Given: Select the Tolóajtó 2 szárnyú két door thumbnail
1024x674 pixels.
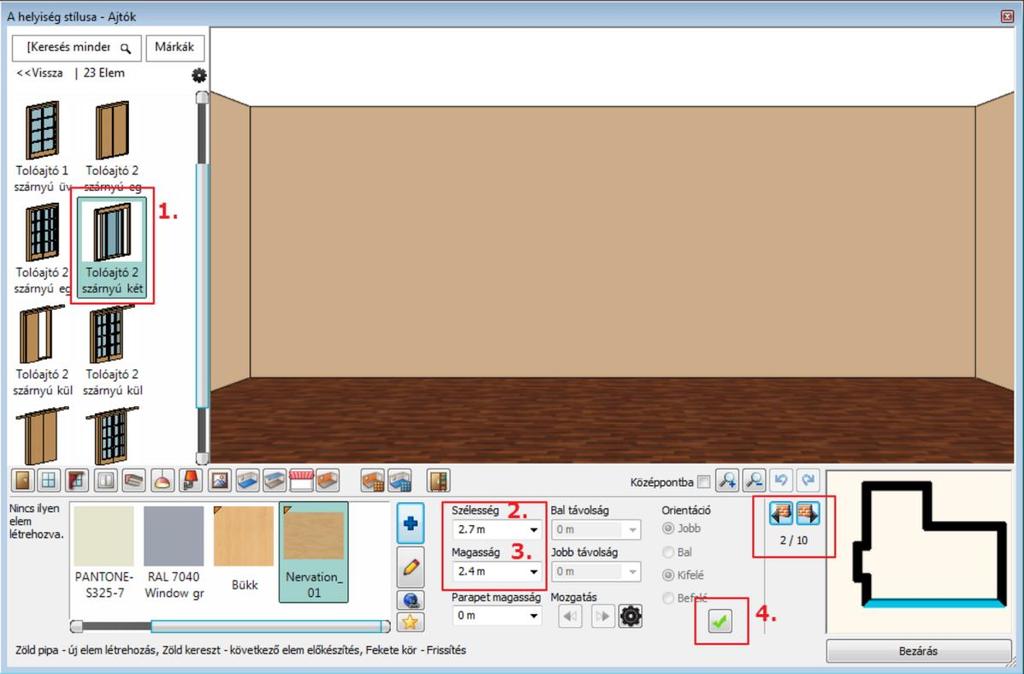Looking at the screenshot, I should coord(112,248).
